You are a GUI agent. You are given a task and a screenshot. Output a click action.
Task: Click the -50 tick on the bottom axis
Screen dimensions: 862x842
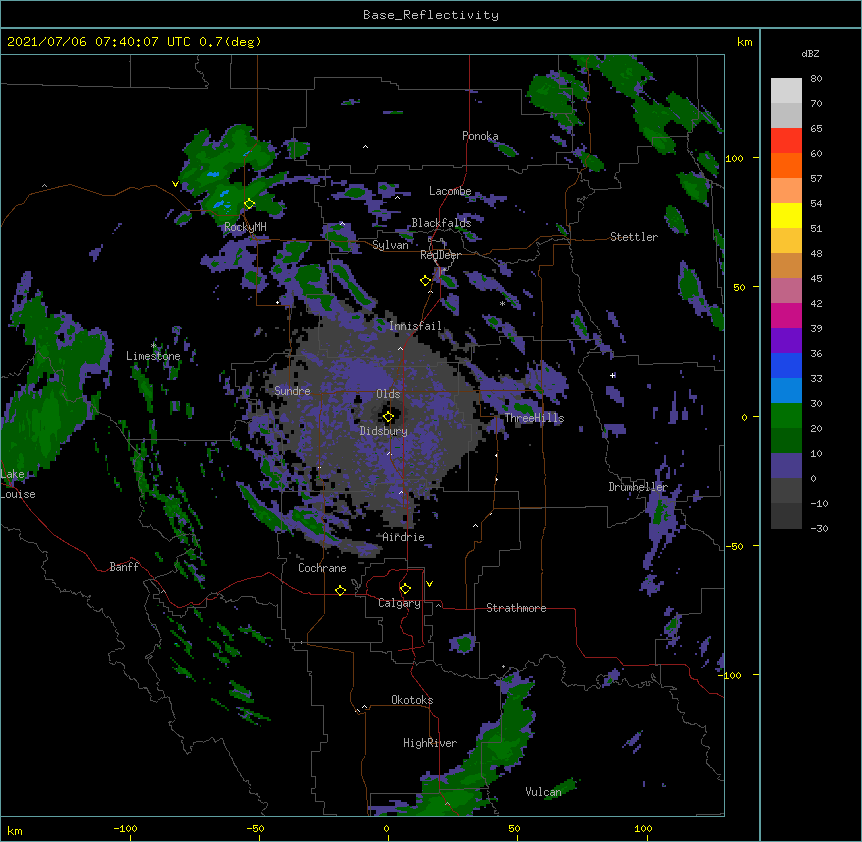click(x=255, y=828)
